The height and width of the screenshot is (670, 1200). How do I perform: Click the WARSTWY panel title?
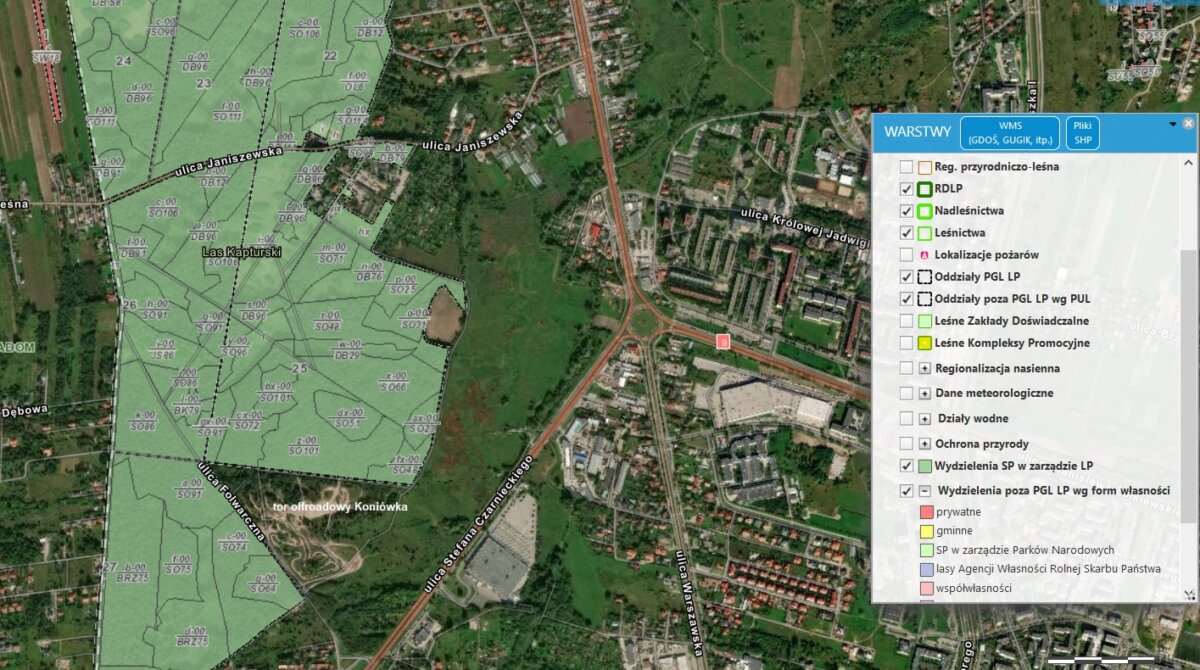coord(917,132)
